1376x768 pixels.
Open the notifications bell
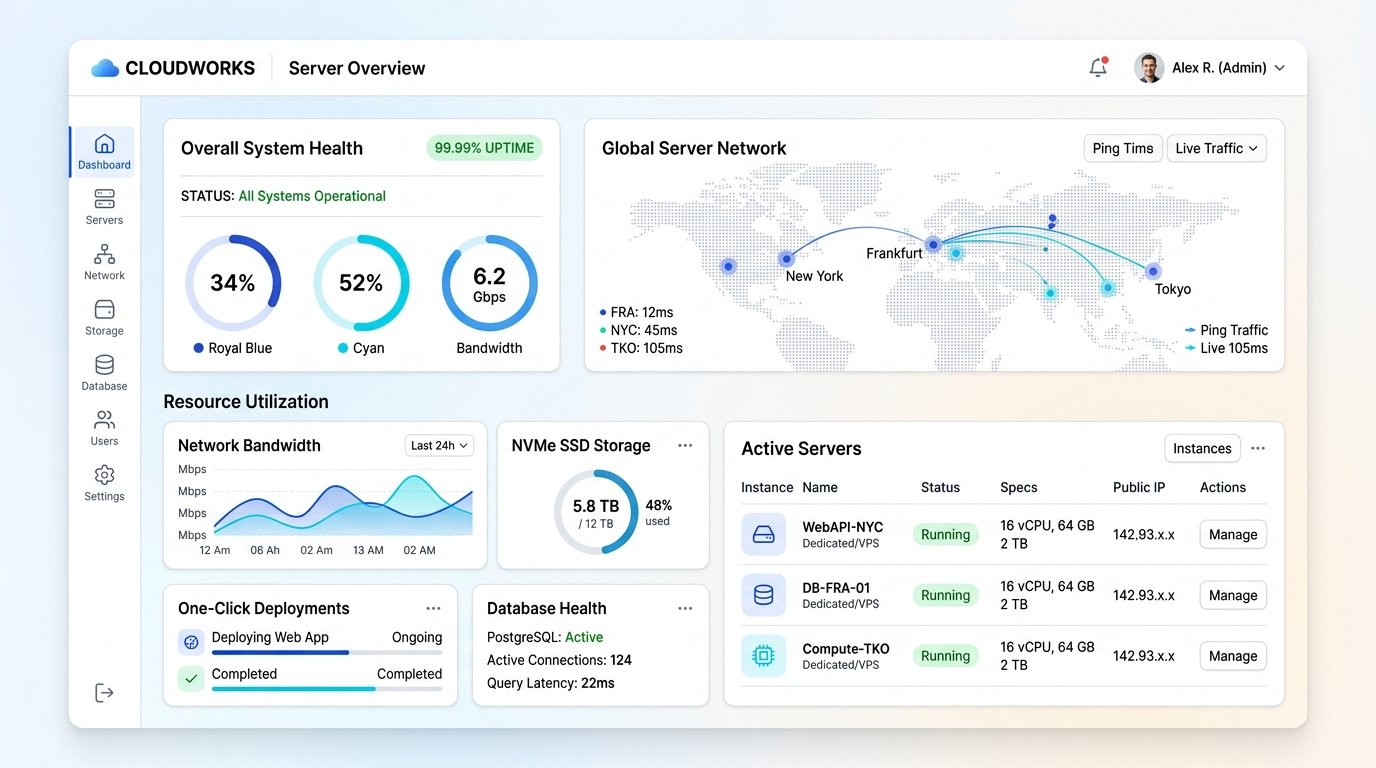pyautogui.click(x=1098, y=68)
